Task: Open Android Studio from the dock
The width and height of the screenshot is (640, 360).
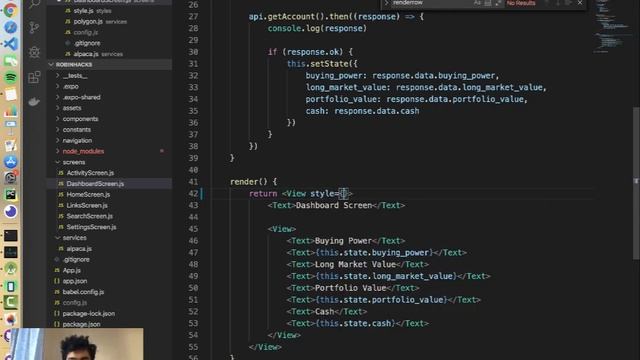Action: [x=11, y=269]
